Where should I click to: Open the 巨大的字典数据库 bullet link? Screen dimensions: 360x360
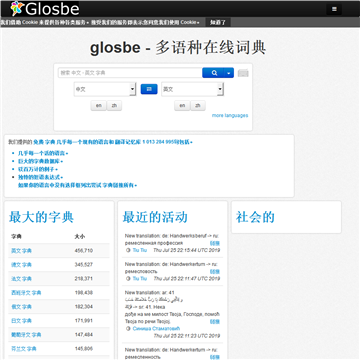click(x=39, y=161)
